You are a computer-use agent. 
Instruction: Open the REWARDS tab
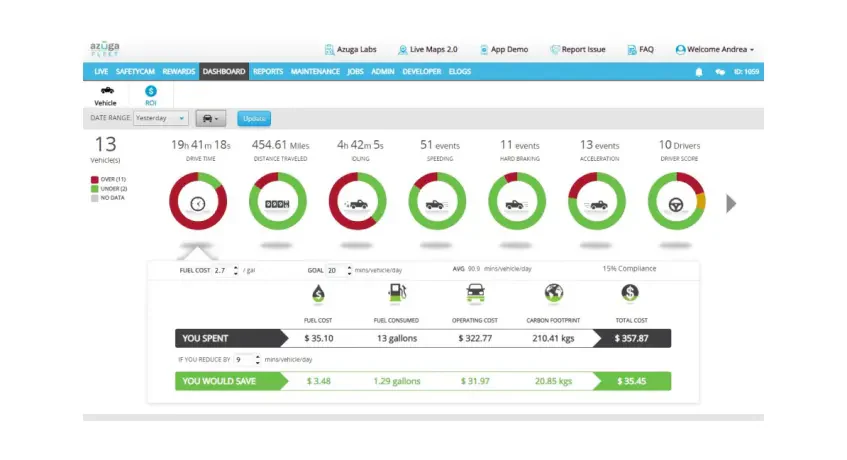(x=178, y=71)
